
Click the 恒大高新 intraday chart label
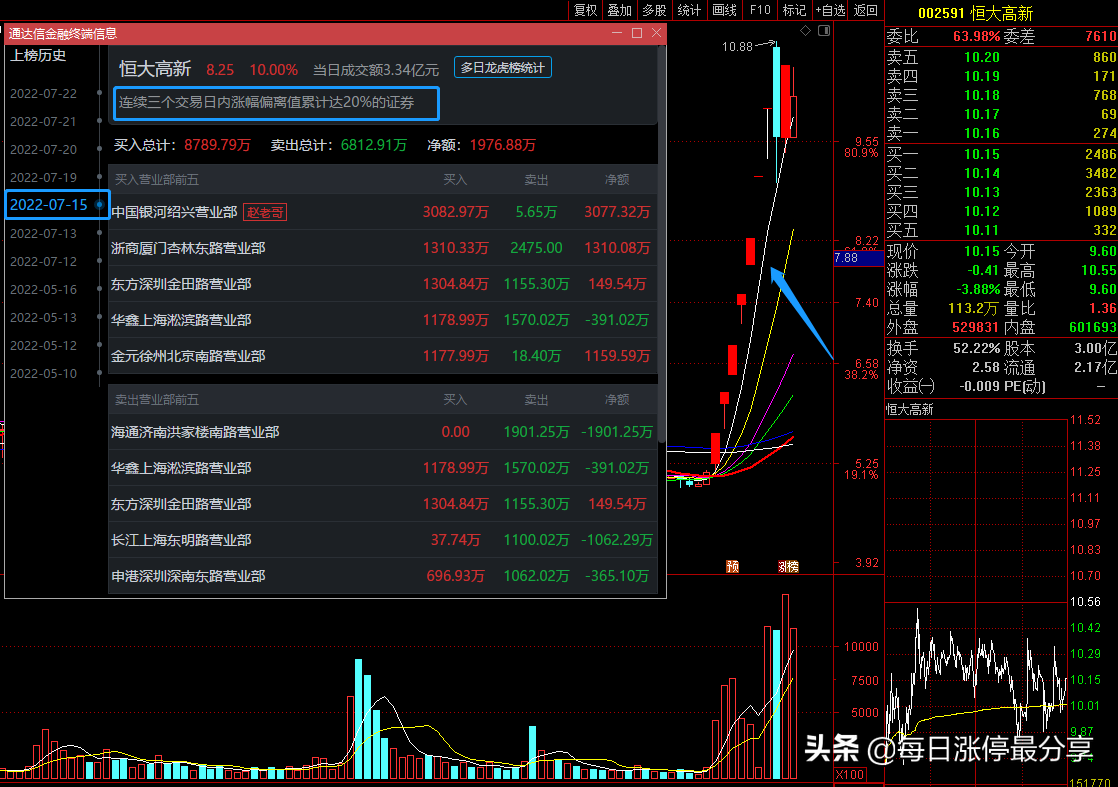click(x=910, y=409)
